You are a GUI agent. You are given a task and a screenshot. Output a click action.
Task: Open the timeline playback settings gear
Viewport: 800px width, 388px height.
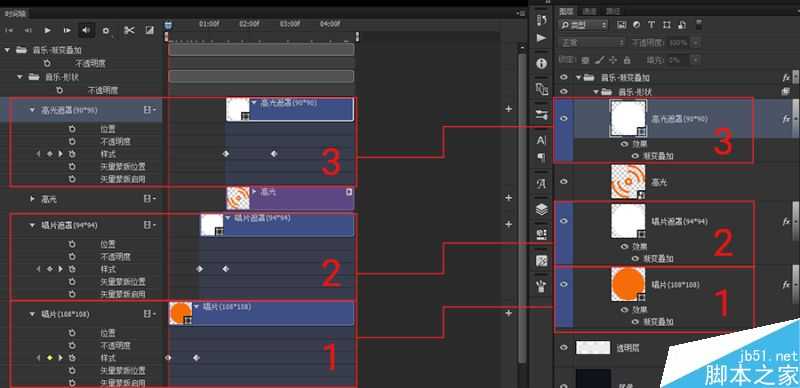coord(106,31)
